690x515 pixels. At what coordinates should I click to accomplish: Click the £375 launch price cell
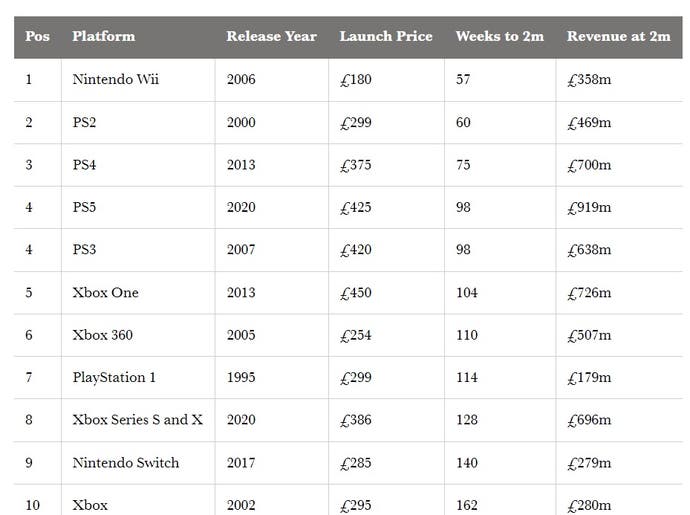[356, 165]
